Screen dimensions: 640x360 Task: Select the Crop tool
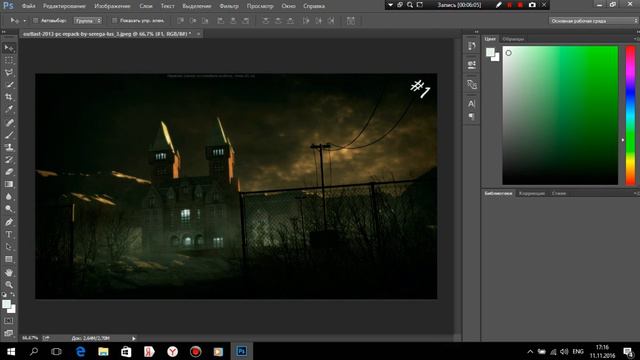pyautogui.click(x=9, y=97)
